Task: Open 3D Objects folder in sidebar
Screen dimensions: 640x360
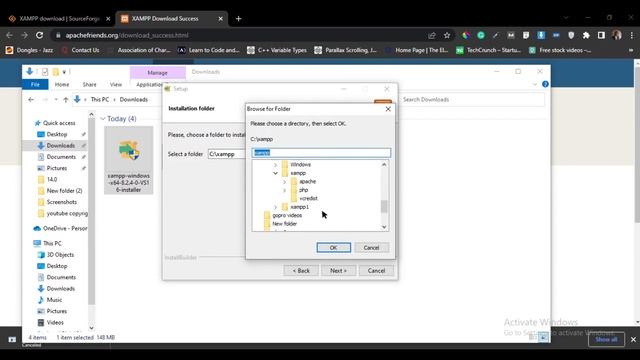Action: 60,255
